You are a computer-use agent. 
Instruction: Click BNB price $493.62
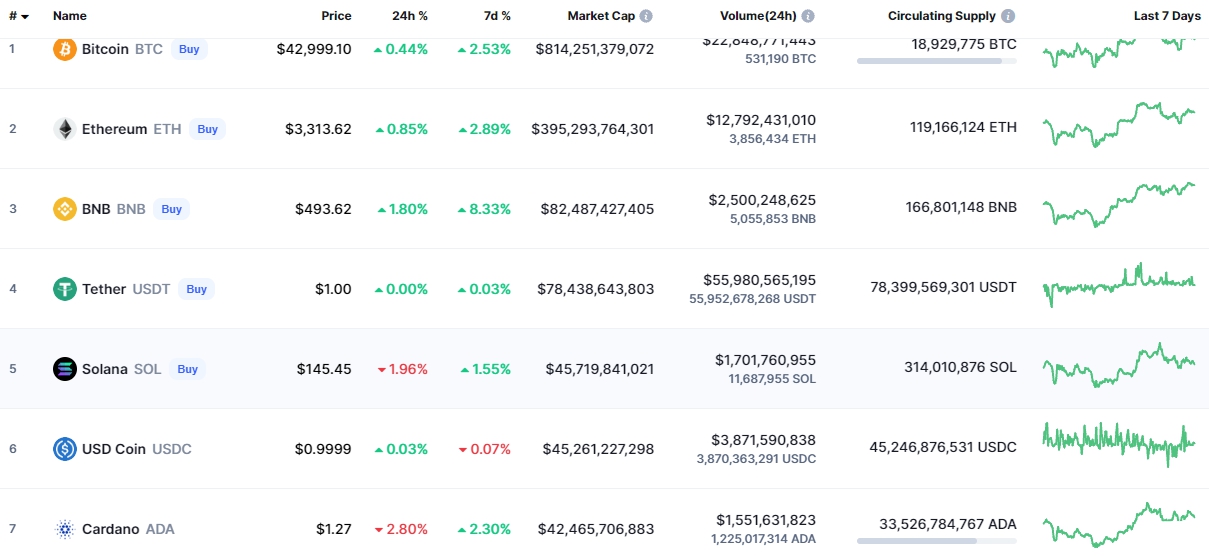323,209
